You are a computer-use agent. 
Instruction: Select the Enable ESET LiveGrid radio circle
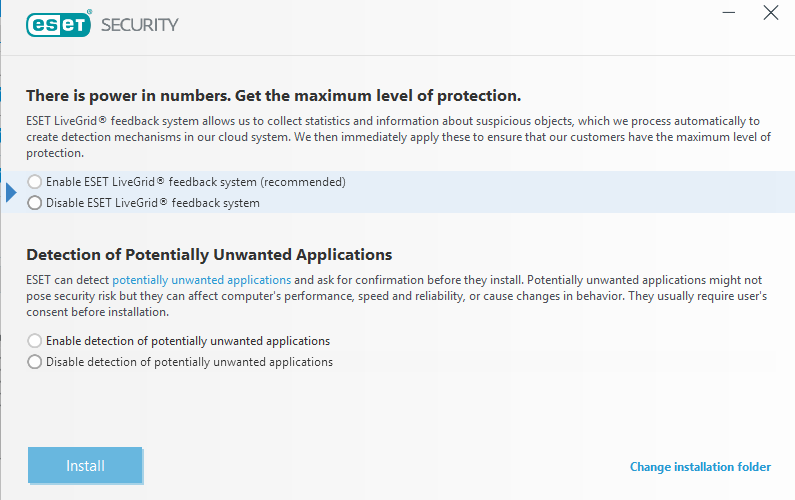[35, 182]
